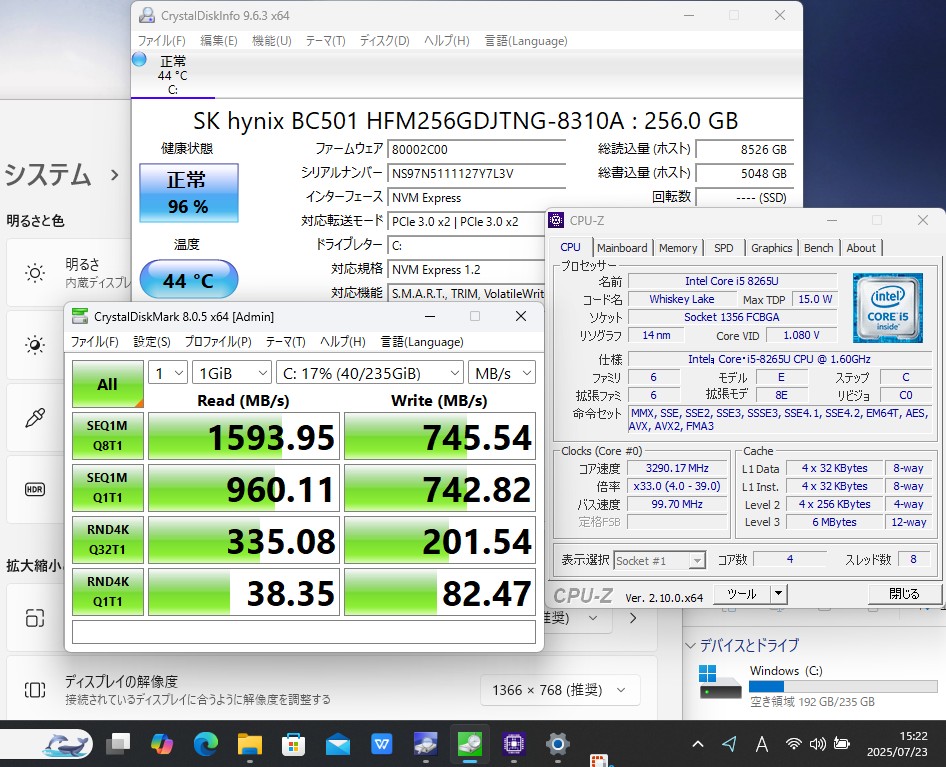Select the CPU tab in CPU-Z
Viewport: 946px width, 767px height.
(570, 247)
